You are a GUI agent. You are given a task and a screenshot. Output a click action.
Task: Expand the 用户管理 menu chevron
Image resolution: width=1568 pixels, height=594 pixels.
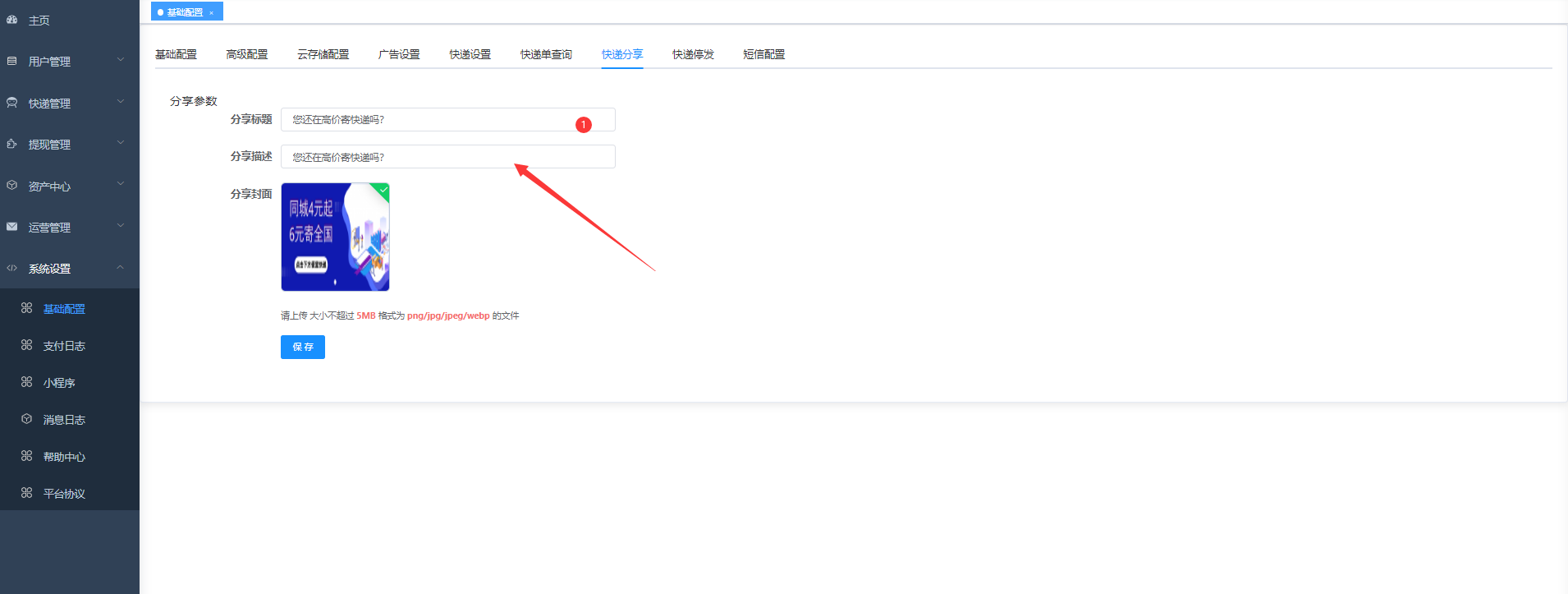tap(121, 60)
